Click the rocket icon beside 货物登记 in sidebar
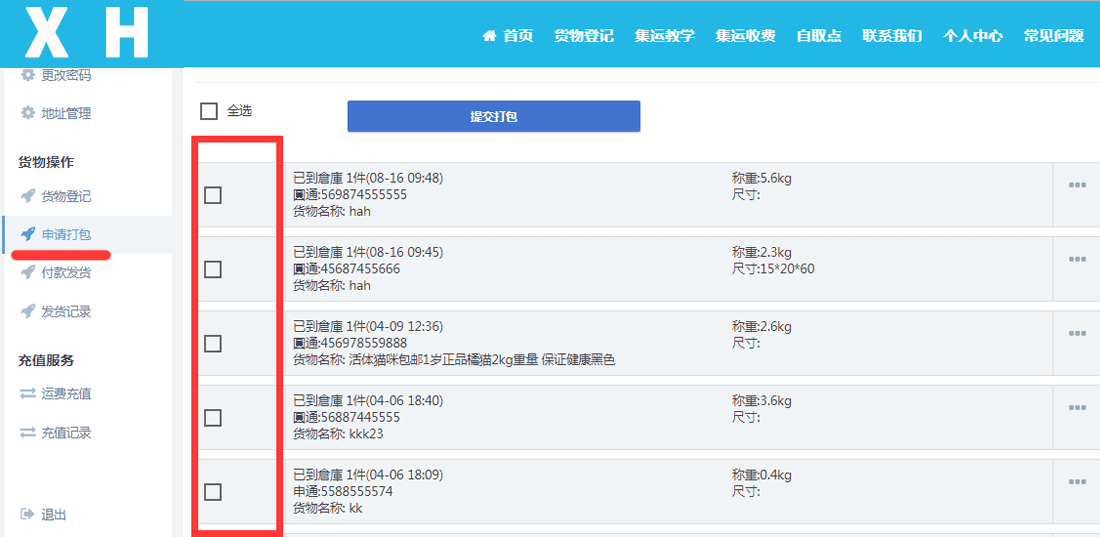The width and height of the screenshot is (1100, 537). coord(28,196)
